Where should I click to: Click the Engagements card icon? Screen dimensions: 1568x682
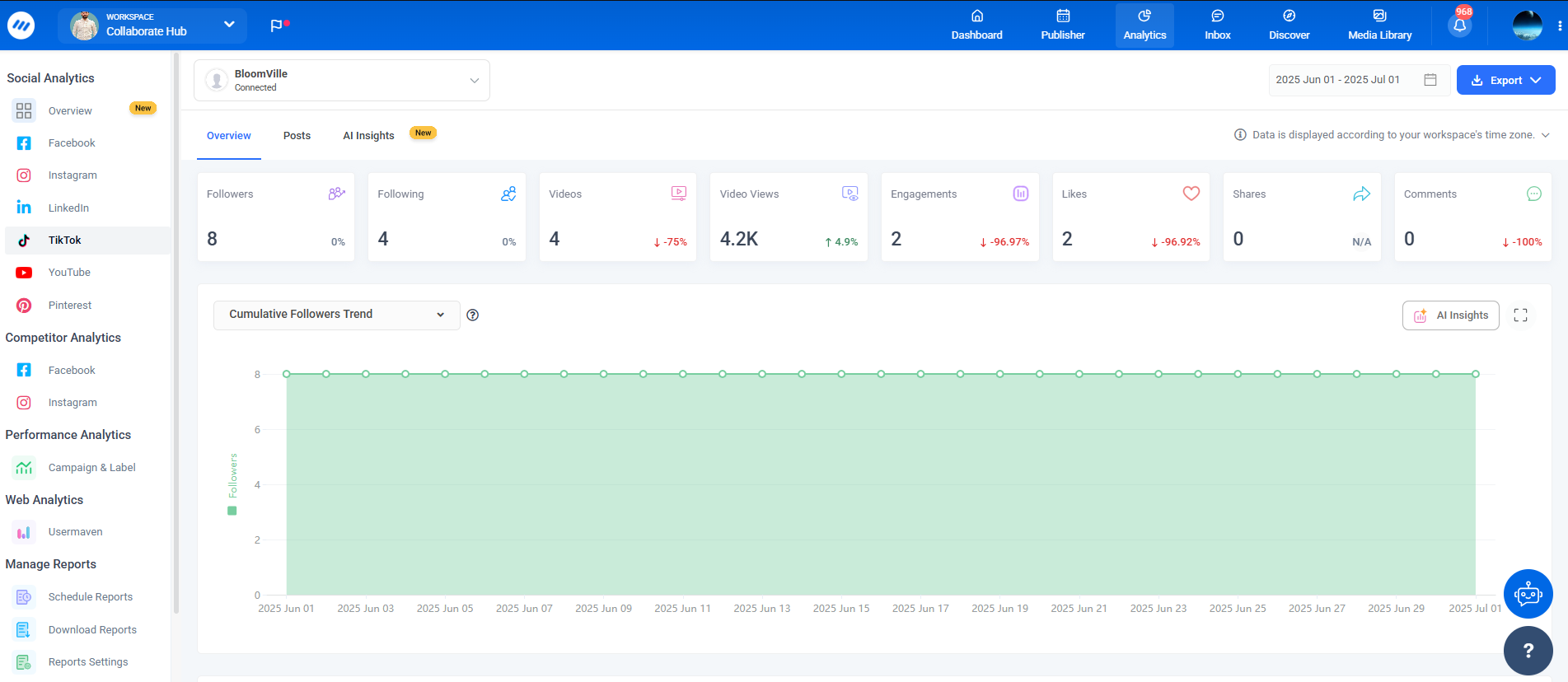coord(1021,194)
